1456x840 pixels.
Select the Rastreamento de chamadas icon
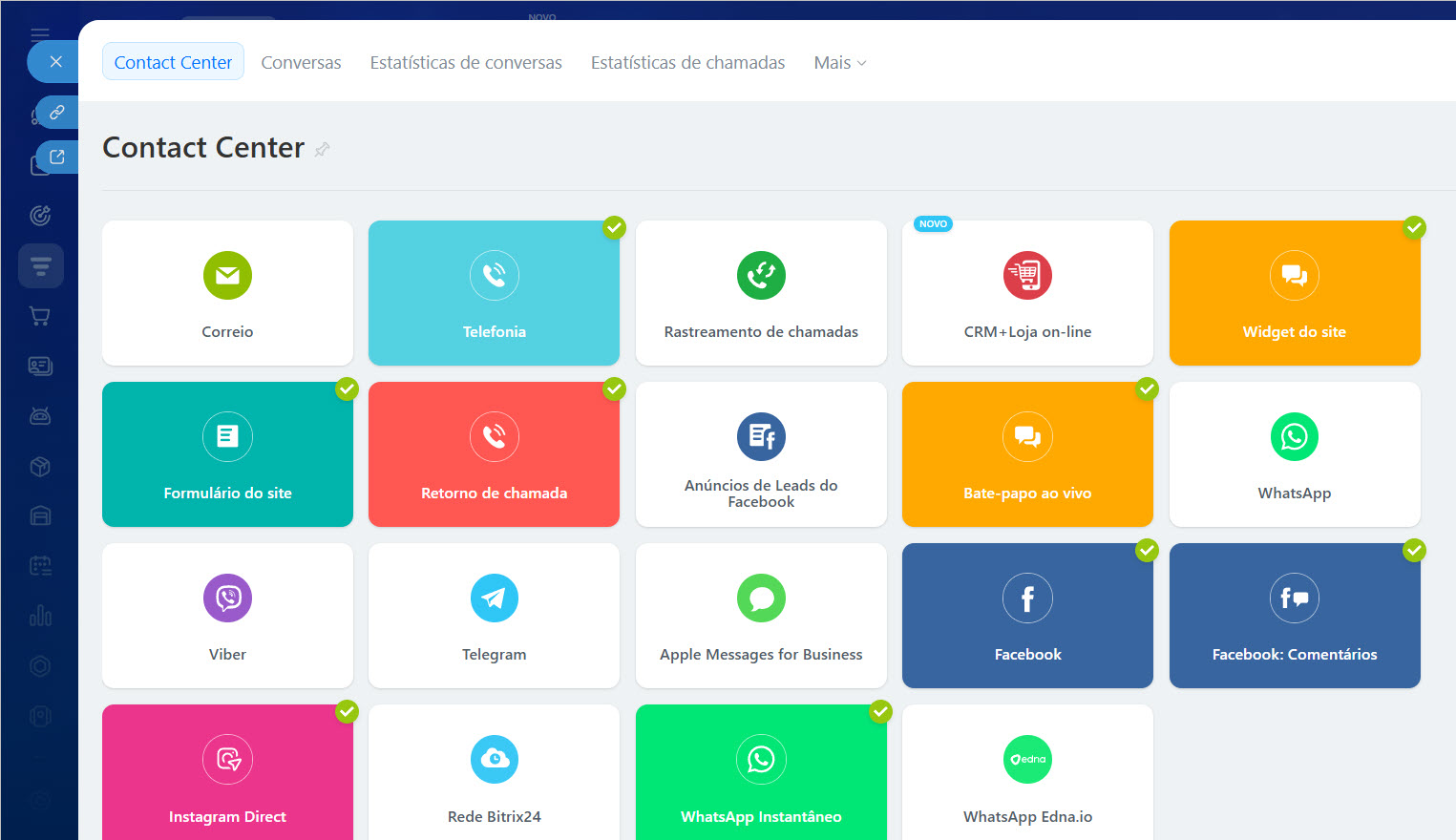pos(761,276)
